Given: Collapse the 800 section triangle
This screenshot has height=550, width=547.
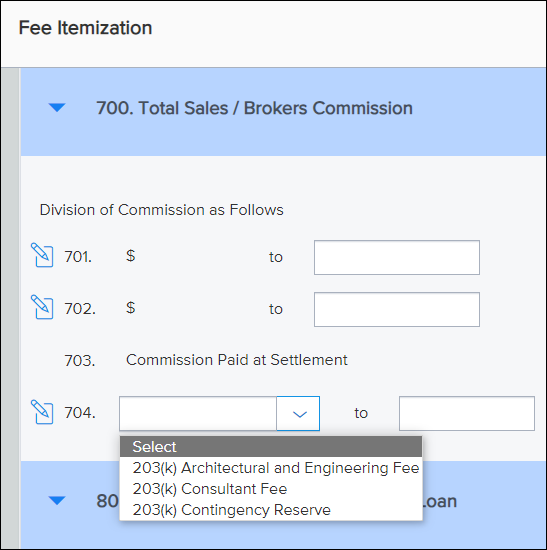Looking at the screenshot, I should click(57, 501).
